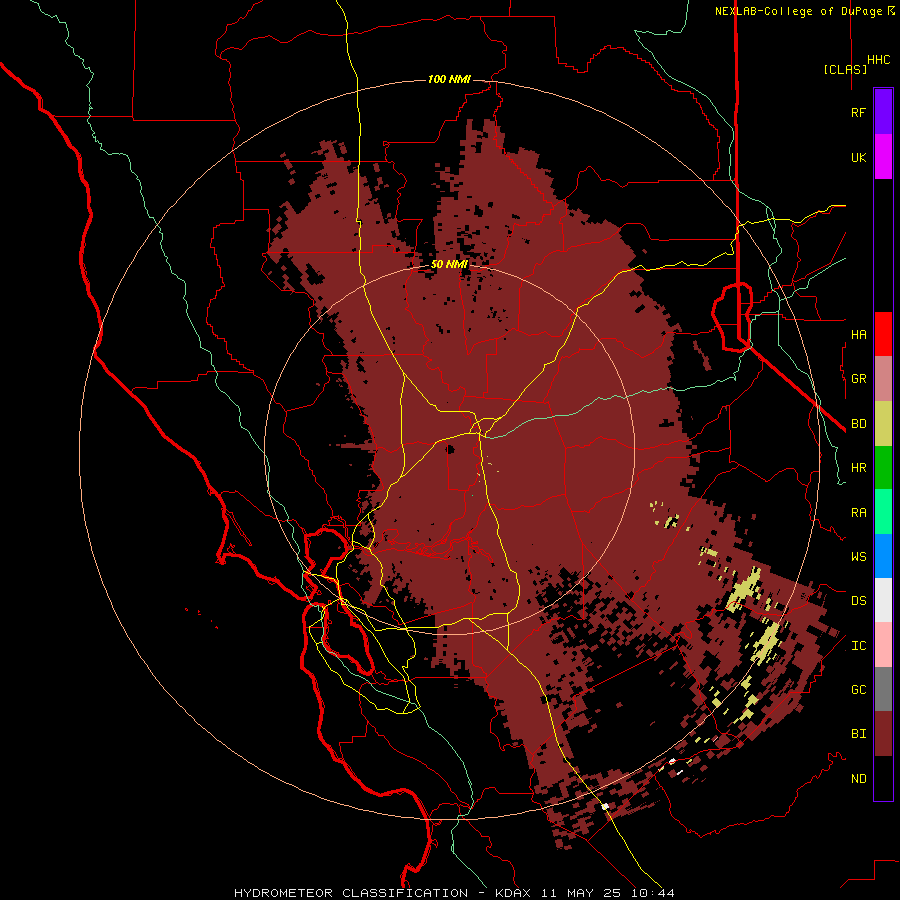Click the IC light pink legend swatch
Image resolution: width=900 pixels, height=900 pixels.
883,645
